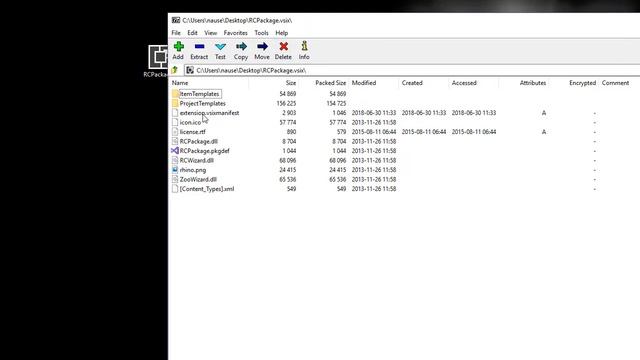Select the RCPackage.dll file name

[x=199, y=141]
